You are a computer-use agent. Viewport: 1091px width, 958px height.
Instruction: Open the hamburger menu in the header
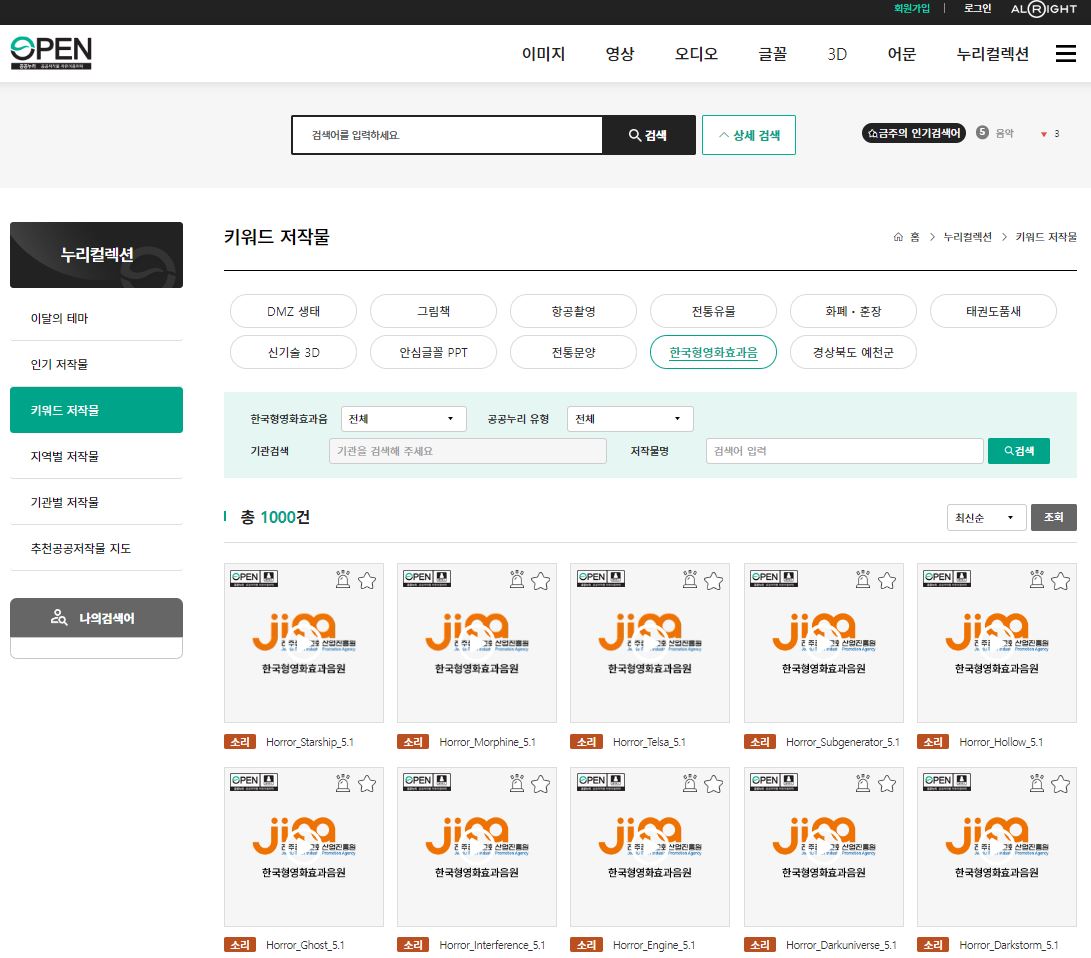click(1065, 54)
